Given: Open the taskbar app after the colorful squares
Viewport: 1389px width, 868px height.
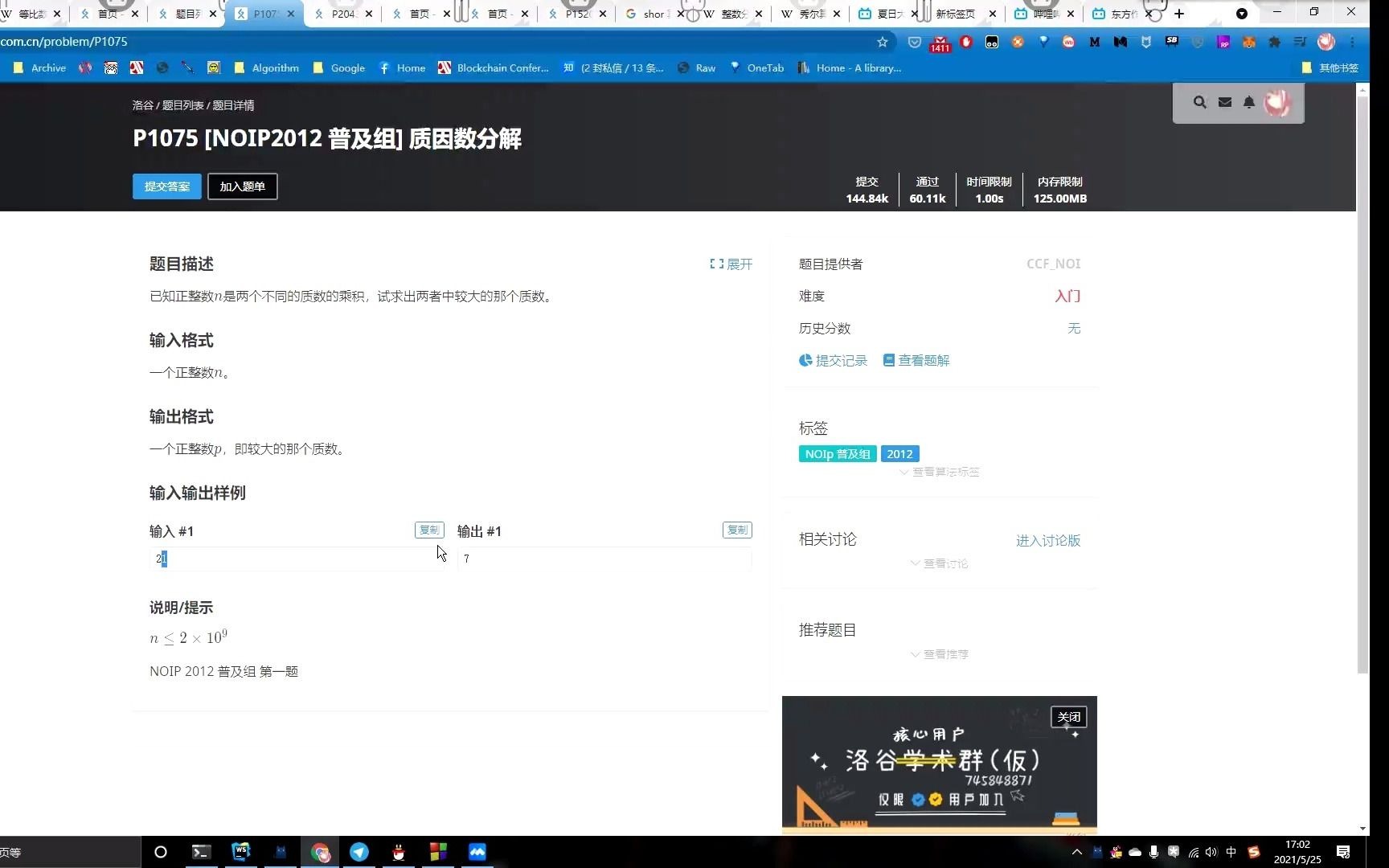Looking at the screenshot, I should (x=477, y=852).
